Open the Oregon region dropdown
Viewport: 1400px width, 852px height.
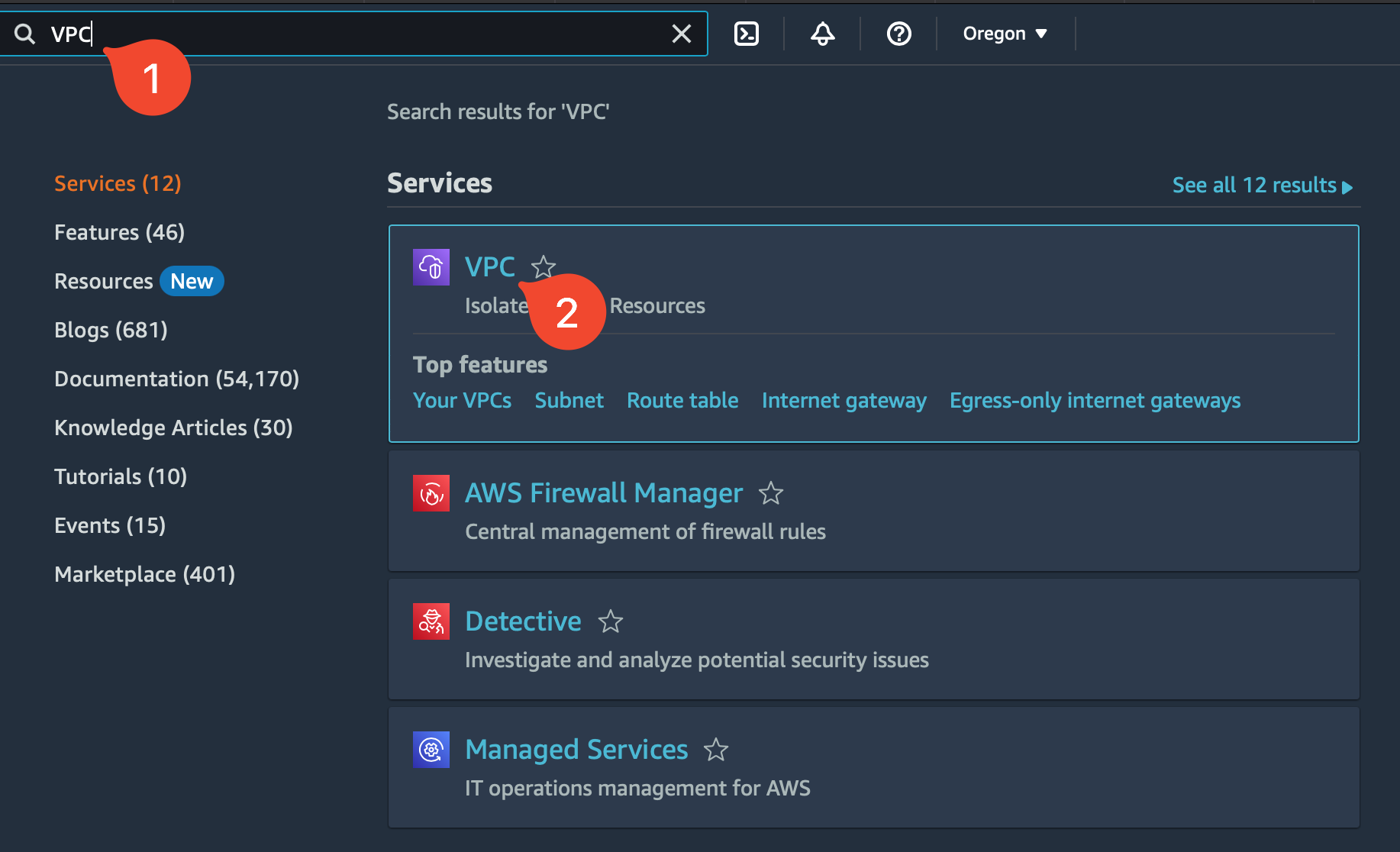click(1005, 34)
